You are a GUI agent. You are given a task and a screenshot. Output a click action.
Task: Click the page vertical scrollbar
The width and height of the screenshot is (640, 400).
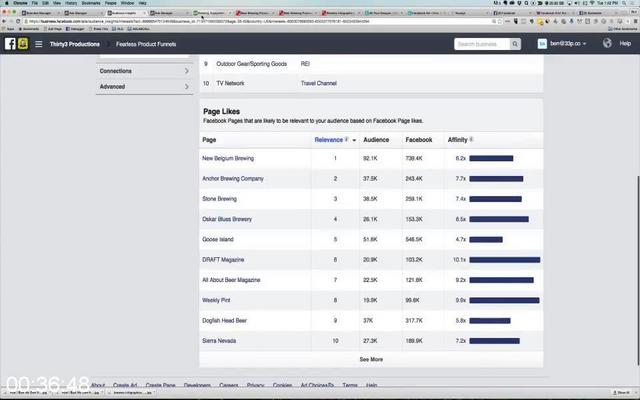pyautogui.click(x=638, y=269)
